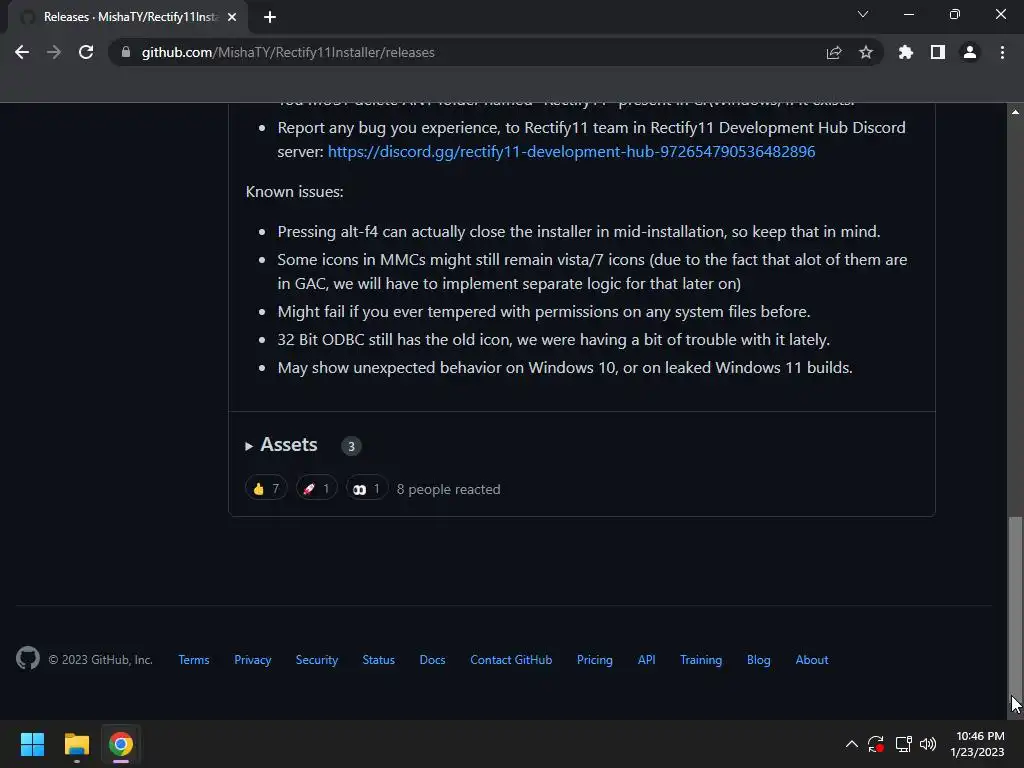Click the '32 Bit ODBC still has' line
This screenshot has height=768, width=1024.
tap(554, 340)
